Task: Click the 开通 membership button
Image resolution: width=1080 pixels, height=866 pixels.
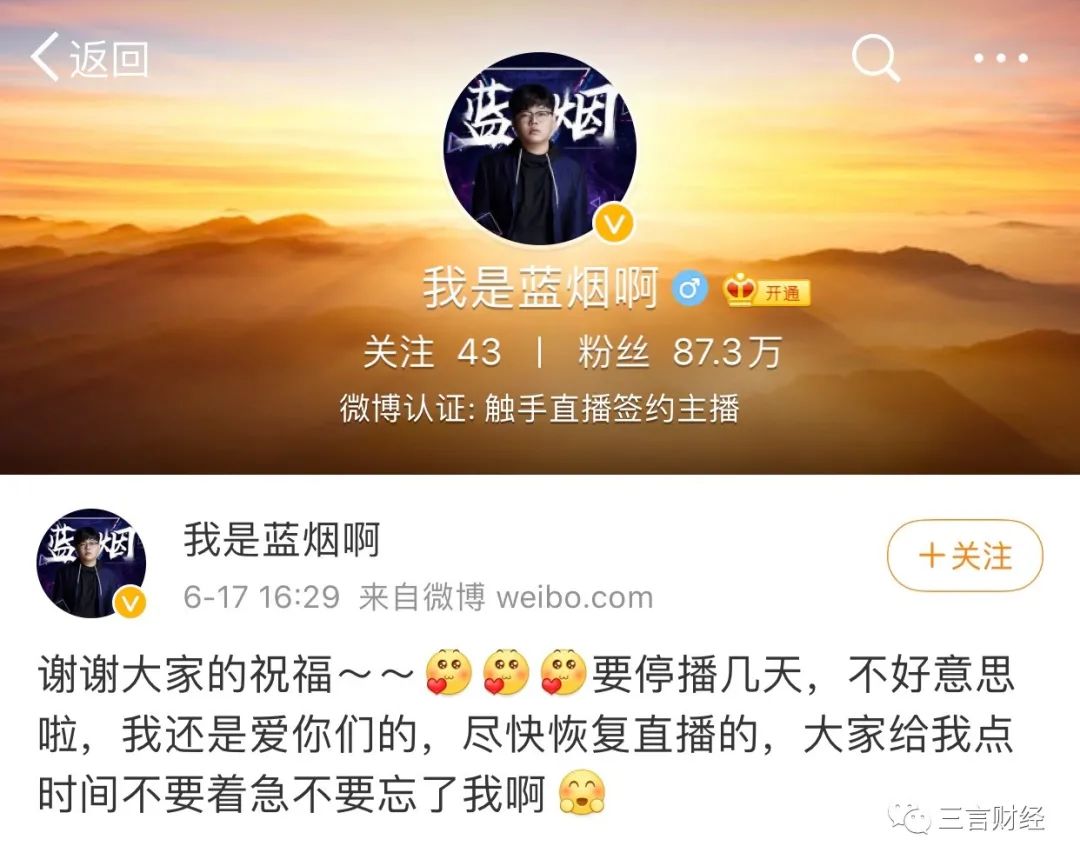Action: pos(783,293)
